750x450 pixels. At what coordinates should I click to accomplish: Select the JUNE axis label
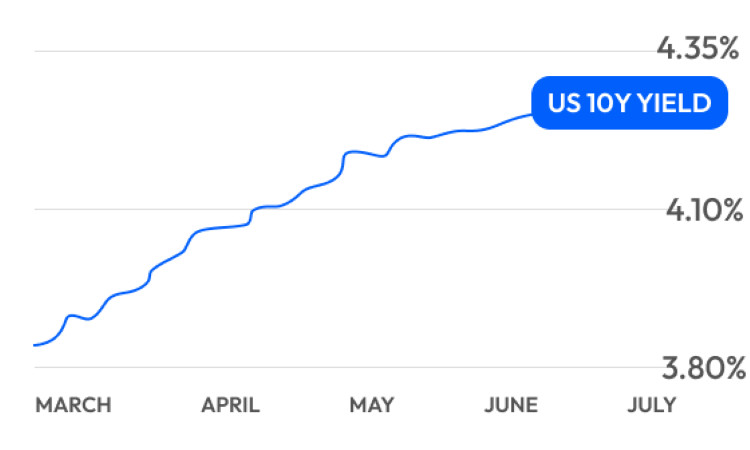(x=511, y=405)
